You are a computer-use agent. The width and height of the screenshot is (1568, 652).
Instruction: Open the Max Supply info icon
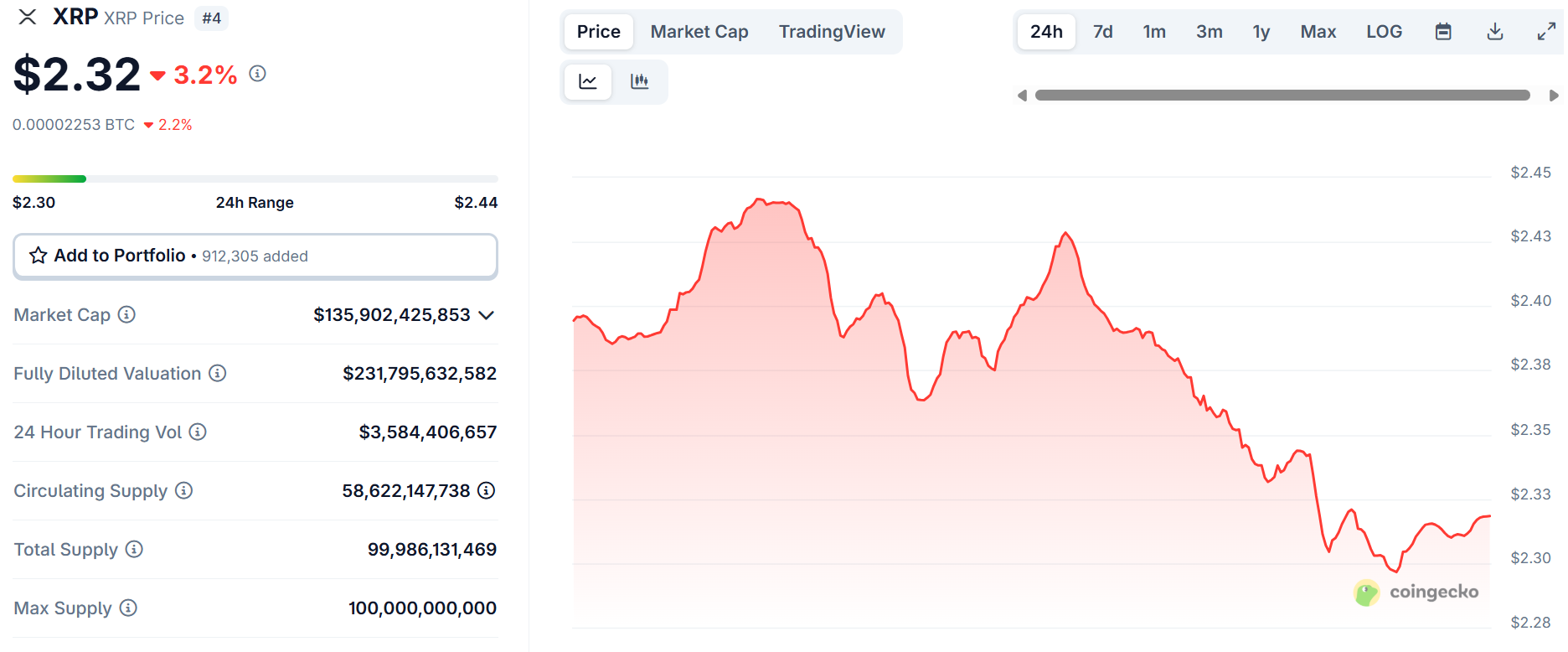pos(128,608)
